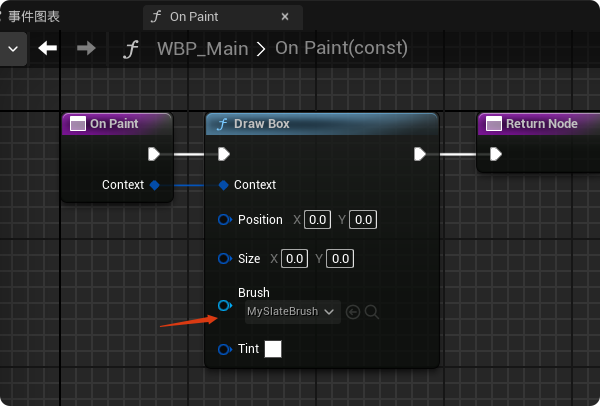This screenshot has height=406, width=600.
Task: Click On Paint Context output pin
Action: point(155,185)
